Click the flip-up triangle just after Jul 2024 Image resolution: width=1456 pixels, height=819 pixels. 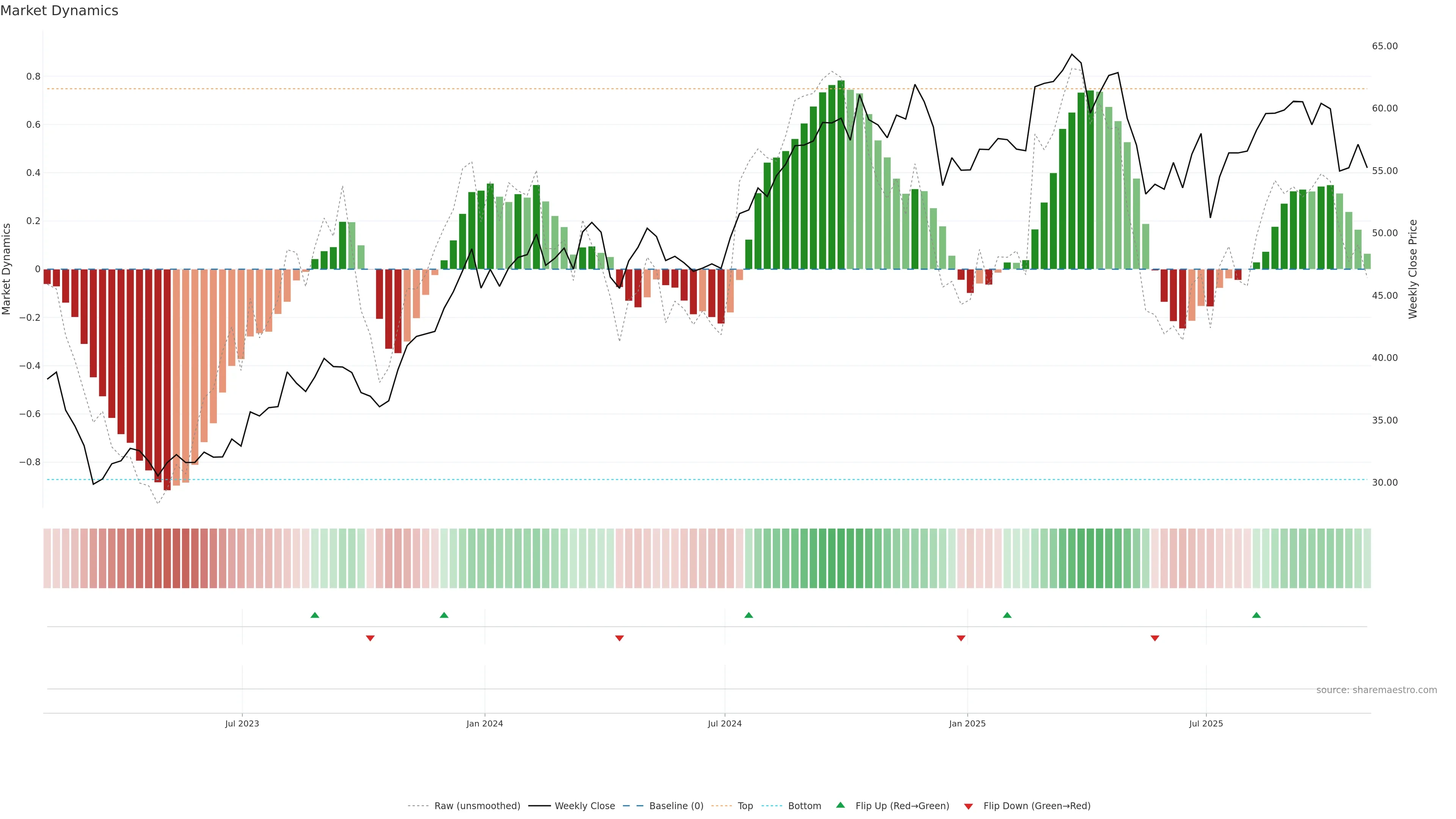click(748, 615)
